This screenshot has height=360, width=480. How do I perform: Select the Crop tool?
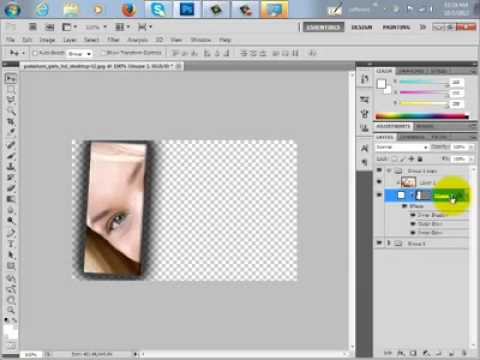point(11,121)
